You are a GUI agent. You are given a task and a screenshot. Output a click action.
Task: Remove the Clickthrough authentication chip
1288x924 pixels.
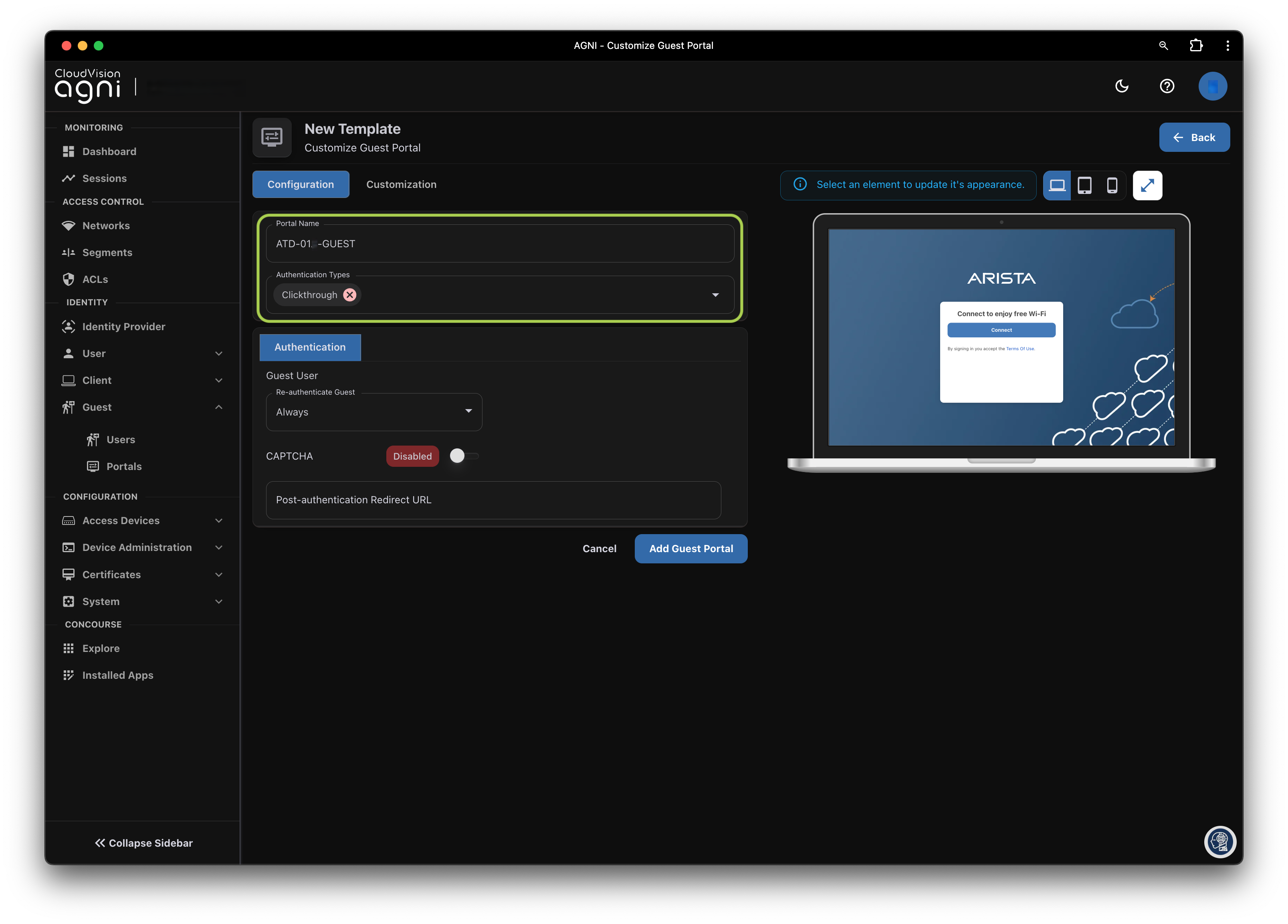pos(350,295)
